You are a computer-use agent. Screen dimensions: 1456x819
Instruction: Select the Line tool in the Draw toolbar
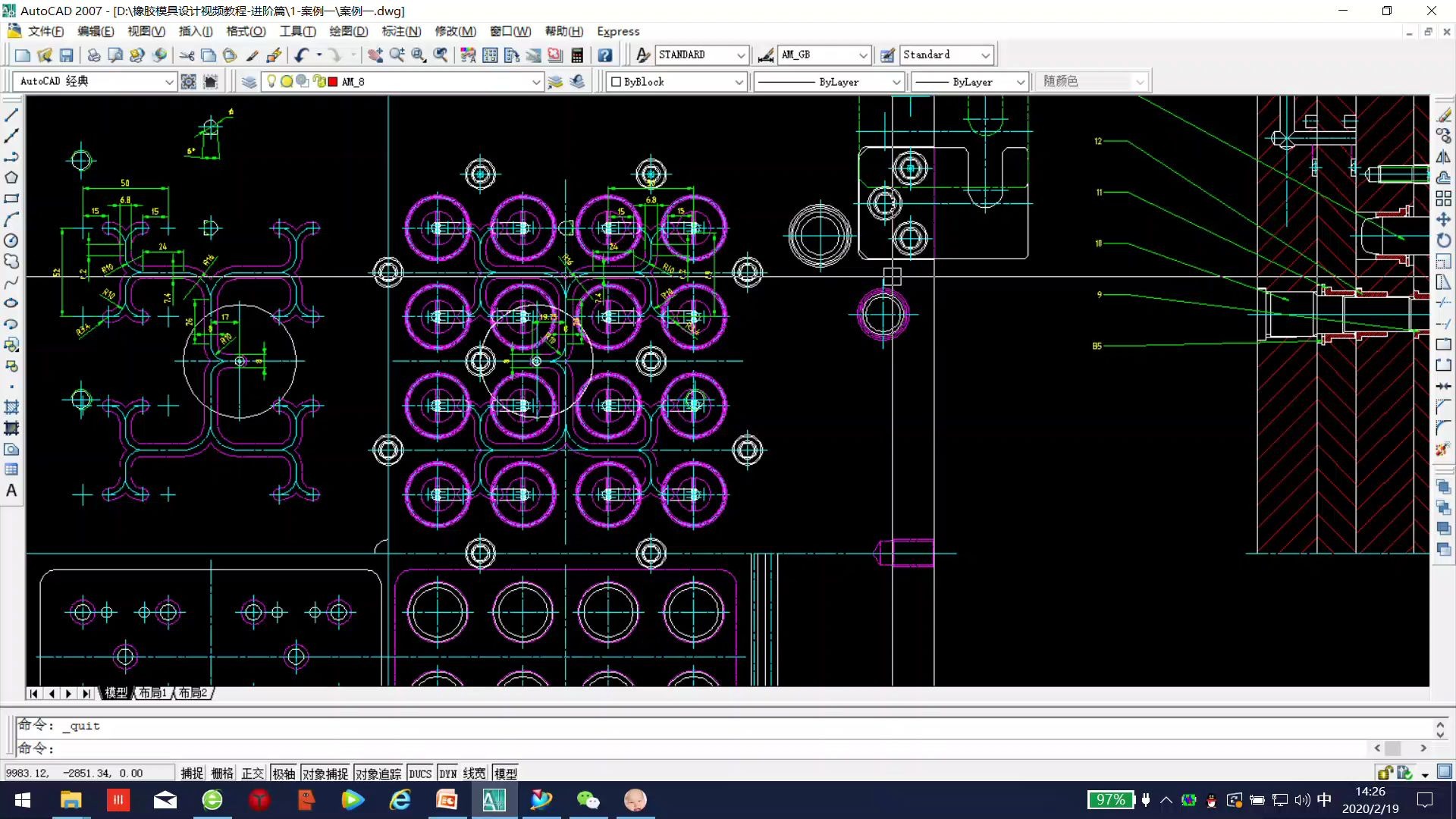pos(11,115)
